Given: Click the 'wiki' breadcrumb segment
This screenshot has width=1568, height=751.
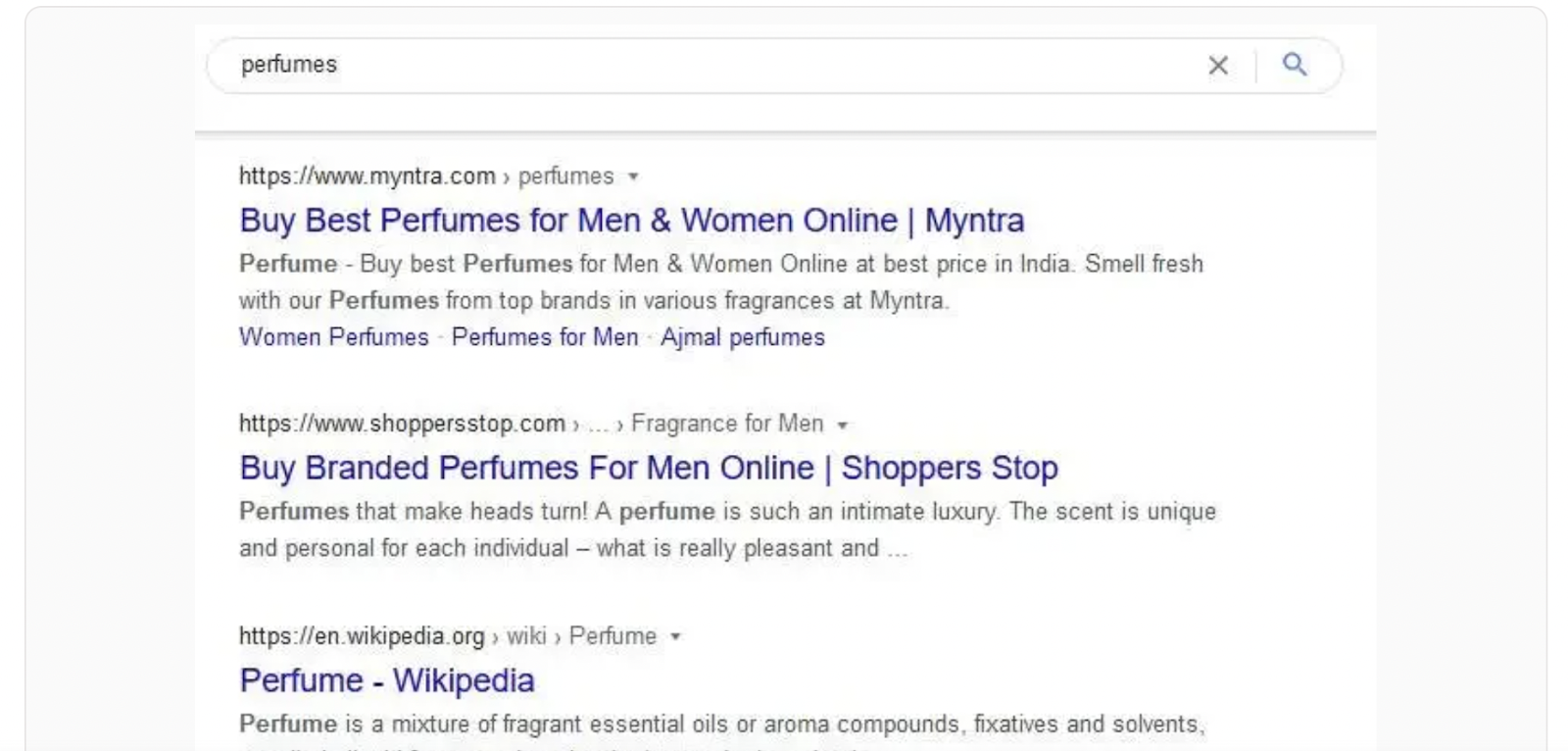Looking at the screenshot, I should point(526,636).
